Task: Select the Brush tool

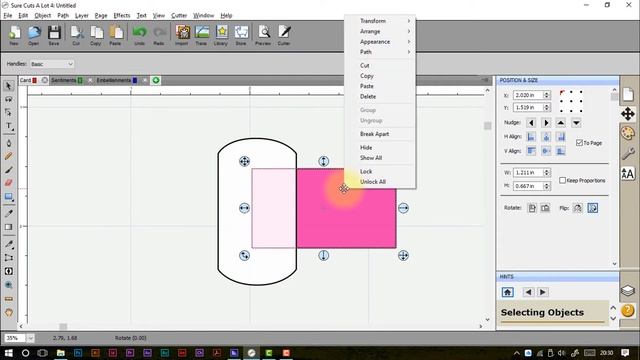Action: [x=9, y=169]
